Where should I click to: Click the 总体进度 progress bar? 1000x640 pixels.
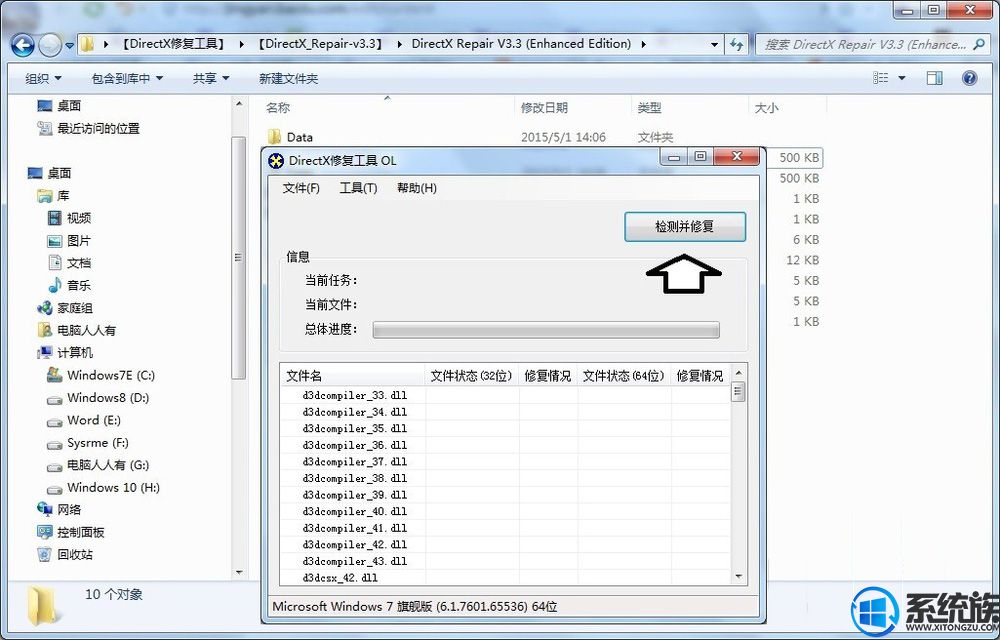[x=546, y=330]
